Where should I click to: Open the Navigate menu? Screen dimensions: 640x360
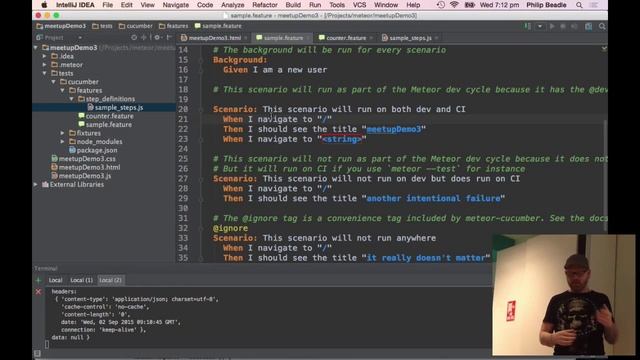pyautogui.click(x=176, y=5)
